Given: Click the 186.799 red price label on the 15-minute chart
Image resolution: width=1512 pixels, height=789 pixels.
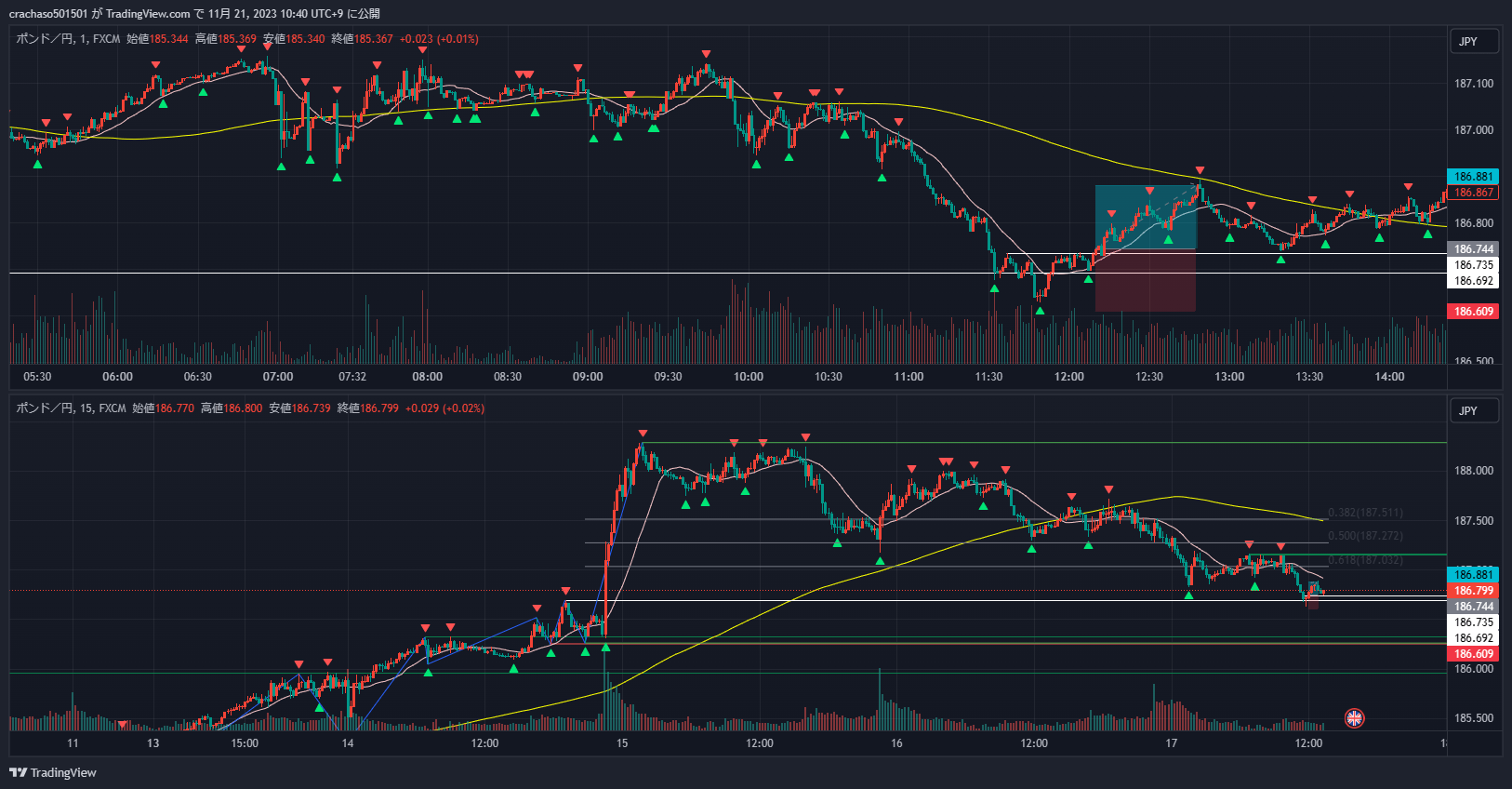Looking at the screenshot, I should [1473, 591].
